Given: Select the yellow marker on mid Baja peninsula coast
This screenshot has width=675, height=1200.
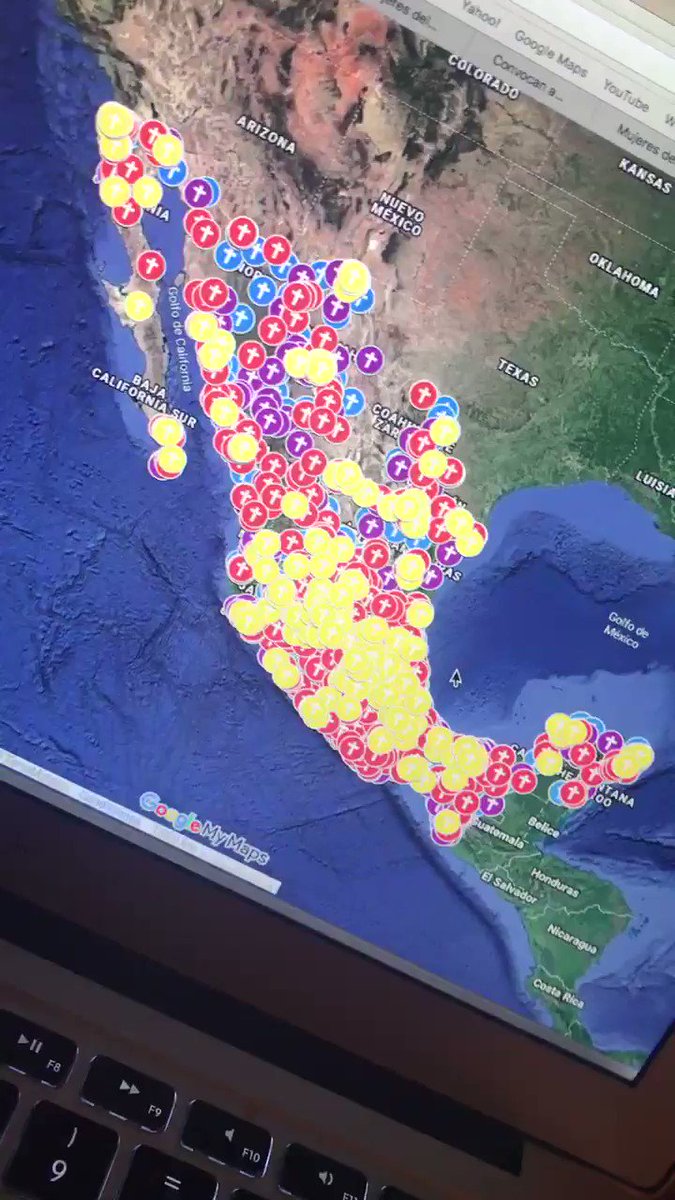Looking at the screenshot, I should [x=139, y=306].
